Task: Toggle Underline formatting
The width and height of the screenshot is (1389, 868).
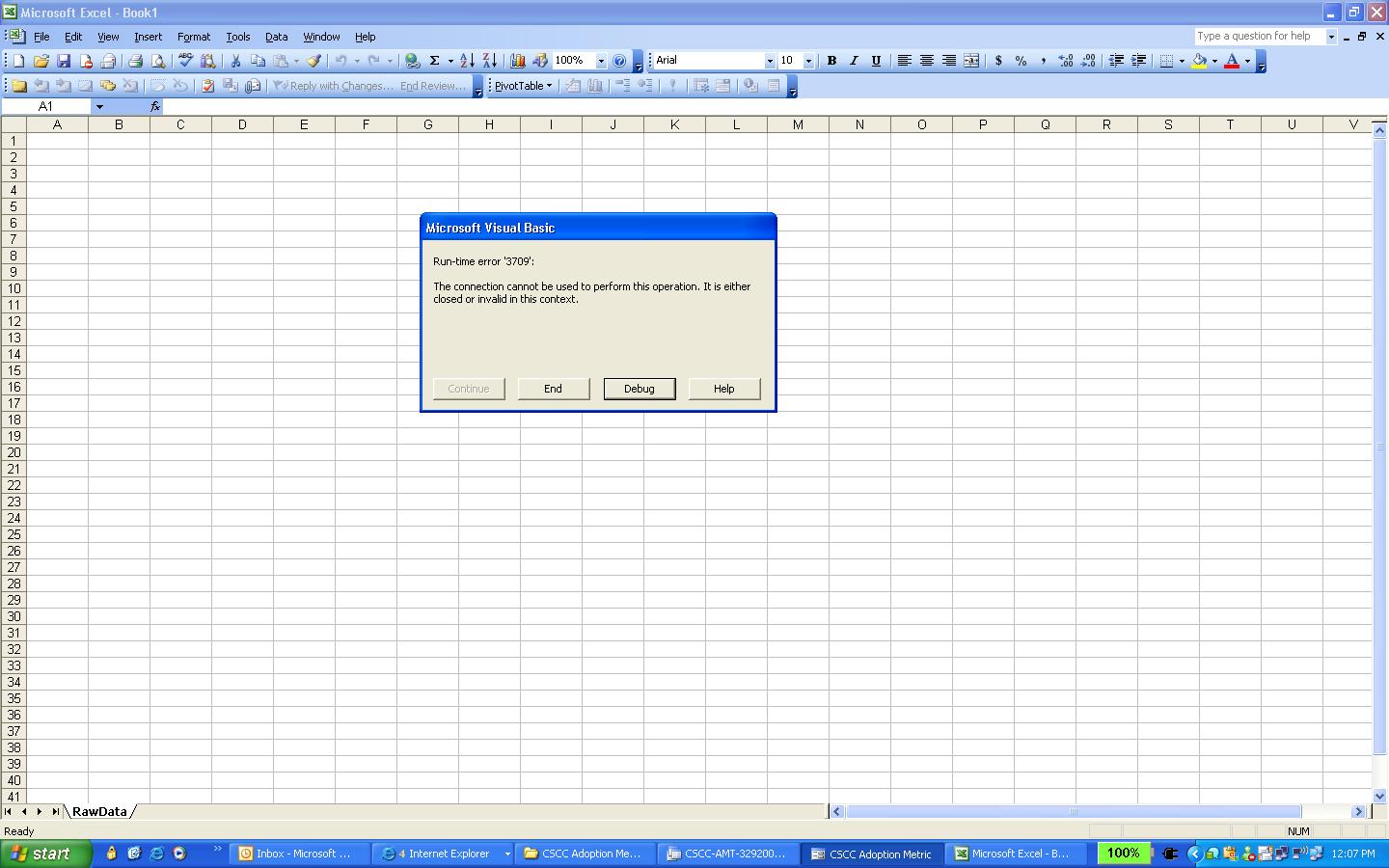Action: click(x=876, y=61)
